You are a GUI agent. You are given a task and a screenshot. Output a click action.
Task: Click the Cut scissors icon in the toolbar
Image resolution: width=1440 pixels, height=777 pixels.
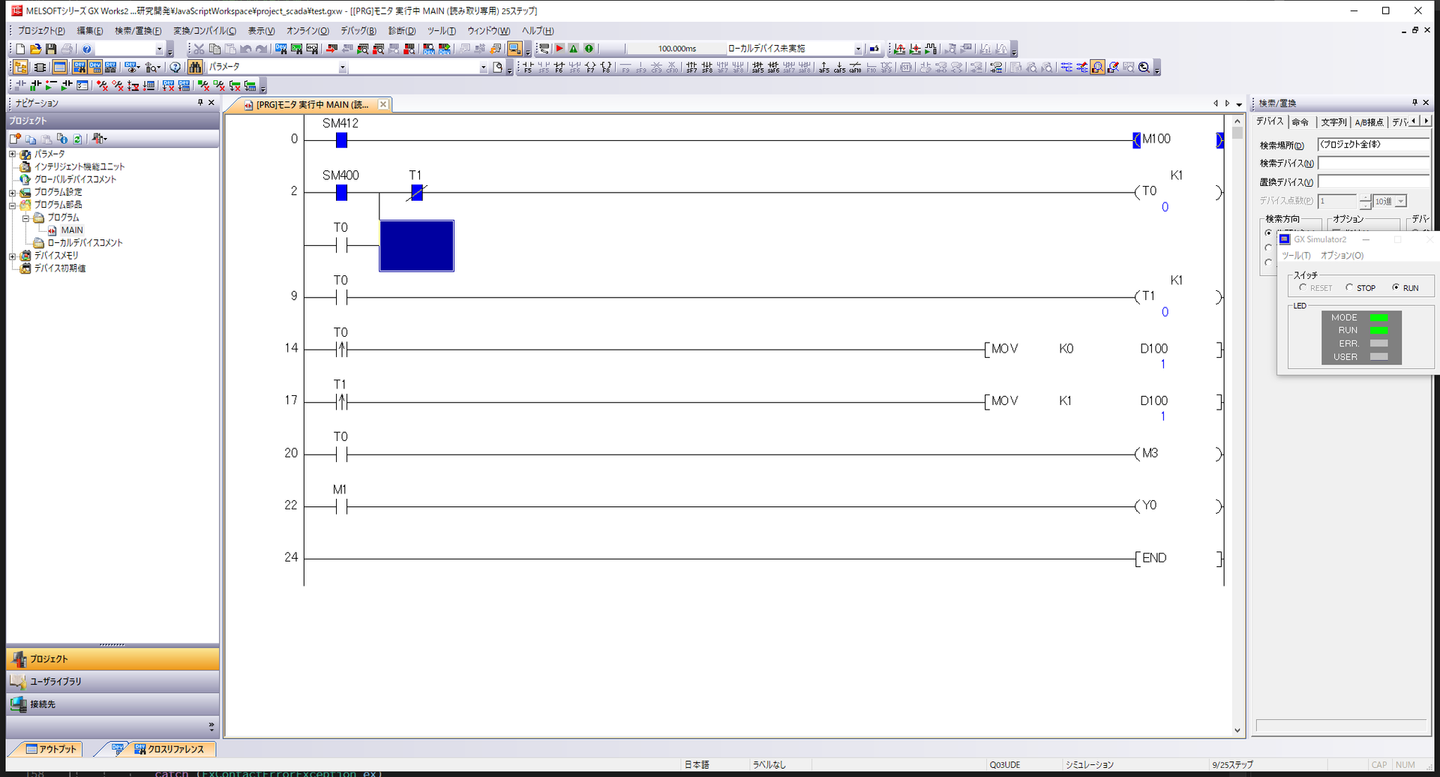pyautogui.click(x=199, y=48)
